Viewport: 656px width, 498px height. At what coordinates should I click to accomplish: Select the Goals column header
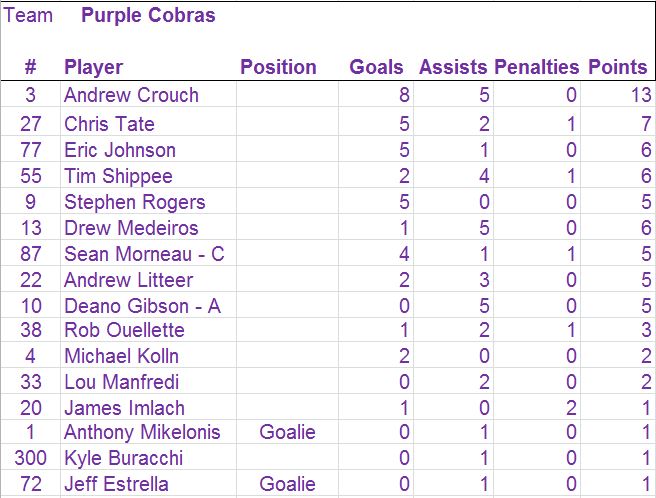point(376,67)
